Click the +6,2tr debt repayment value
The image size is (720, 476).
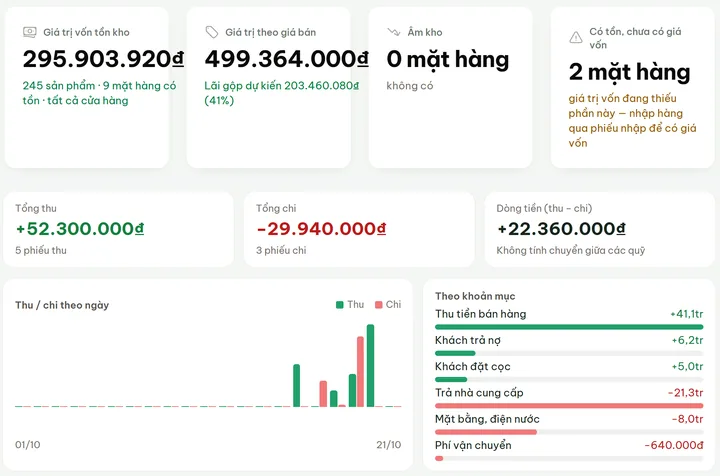point(687,341)
